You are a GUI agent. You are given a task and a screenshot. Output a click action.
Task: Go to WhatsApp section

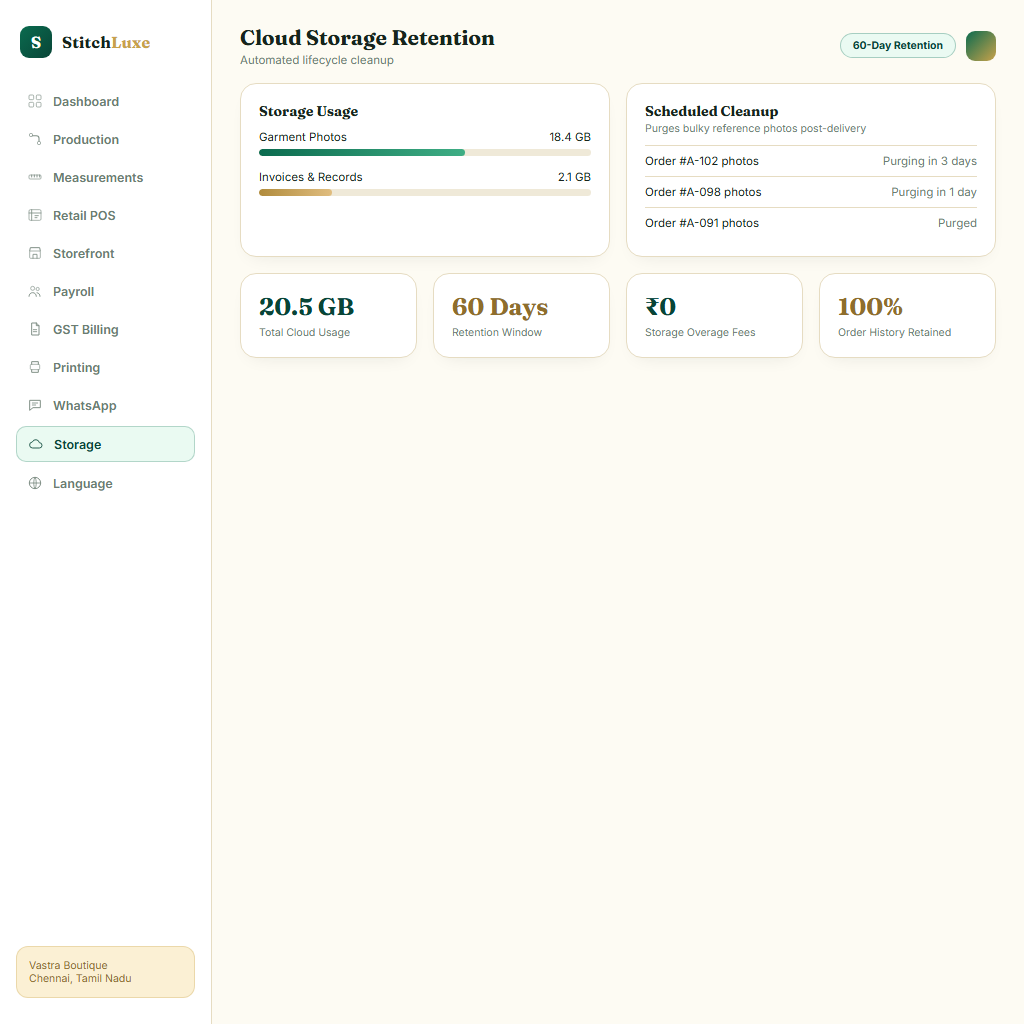tap(105, 405)
